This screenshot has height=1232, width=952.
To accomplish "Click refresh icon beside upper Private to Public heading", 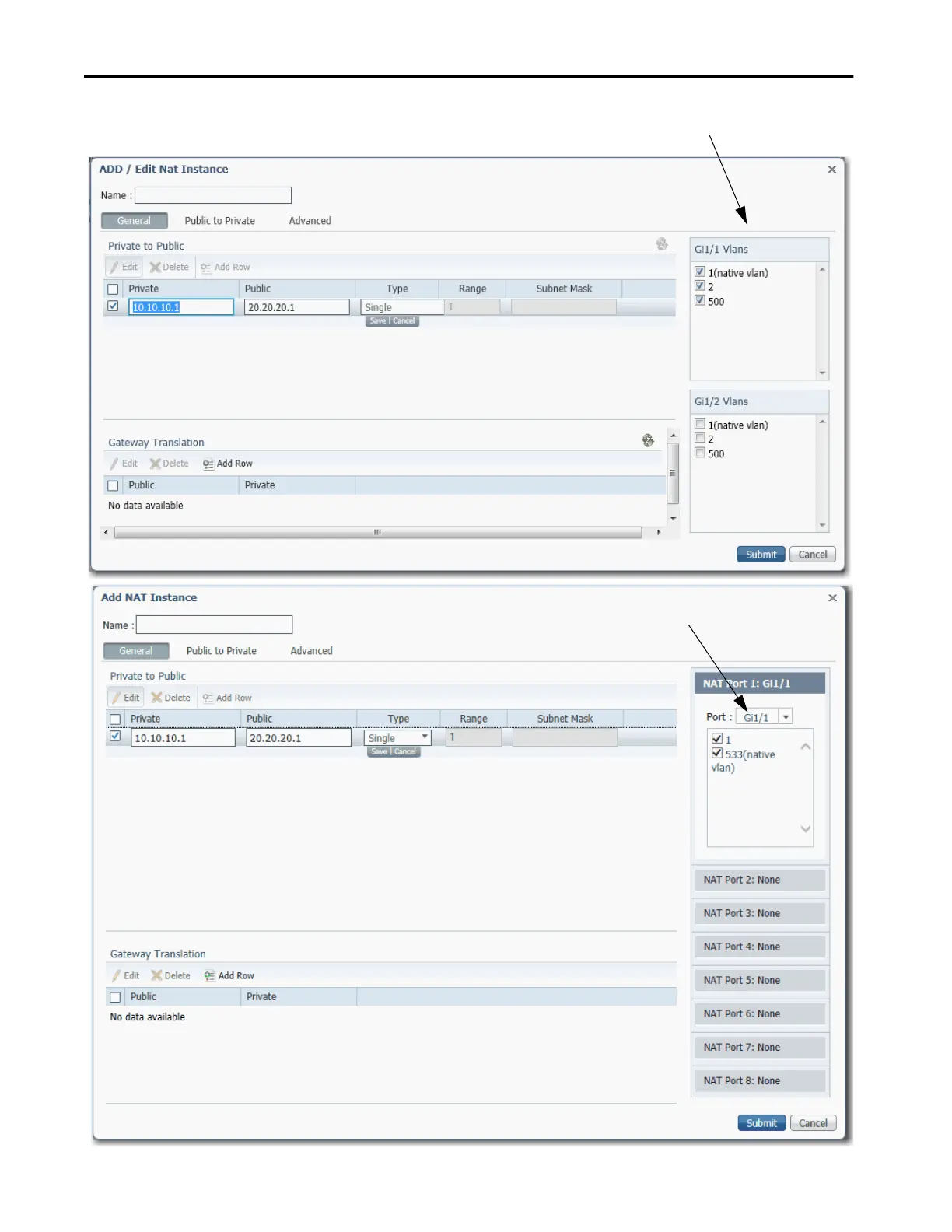I will (662, 244).
